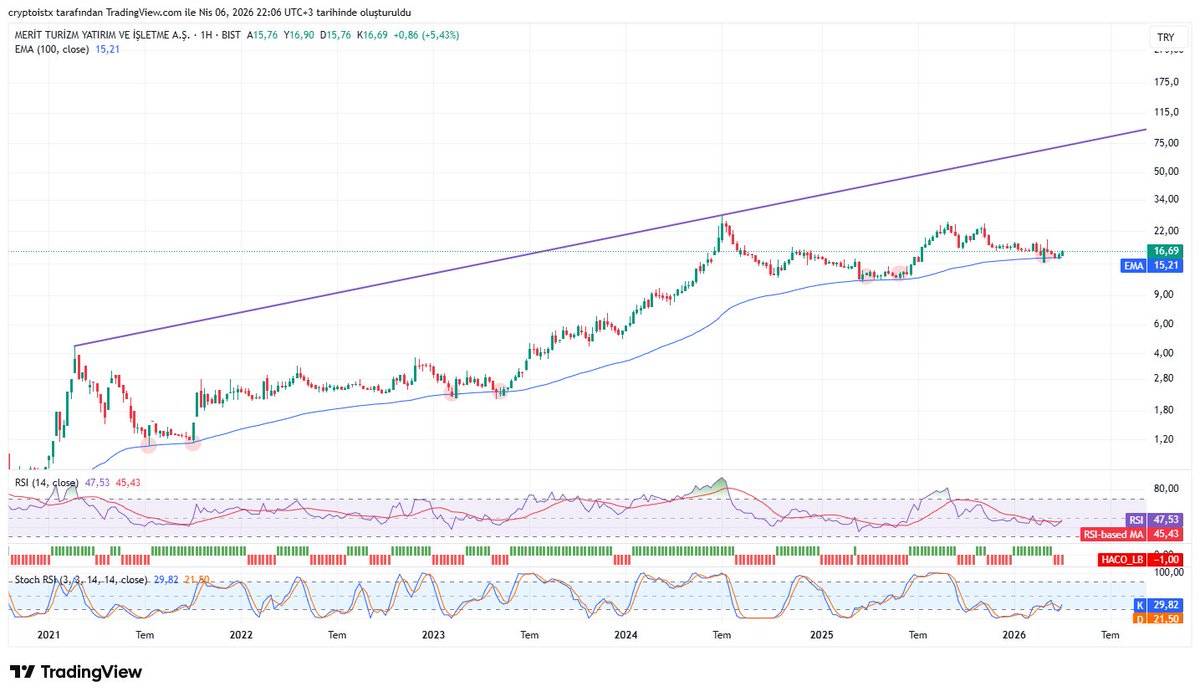Click the 115,0 price axis label
Image resolution: width=1200 pixels, height=697 pixels.
[x=1165, y=112]
